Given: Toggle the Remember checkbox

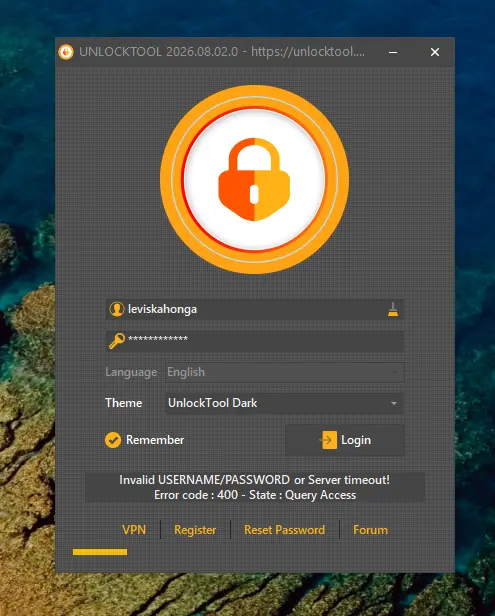Looking at the screenshot, I should click(x=113, y=440).
